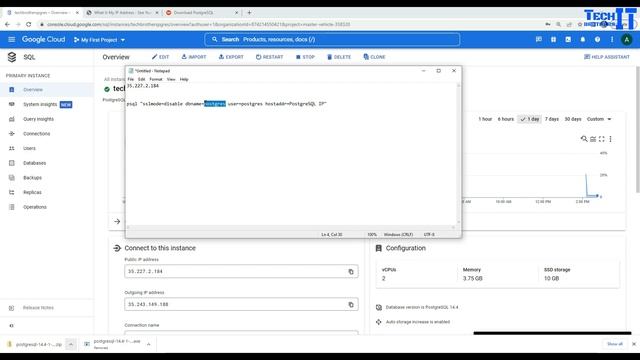Open a new browser tab

(x=249, y=13)
